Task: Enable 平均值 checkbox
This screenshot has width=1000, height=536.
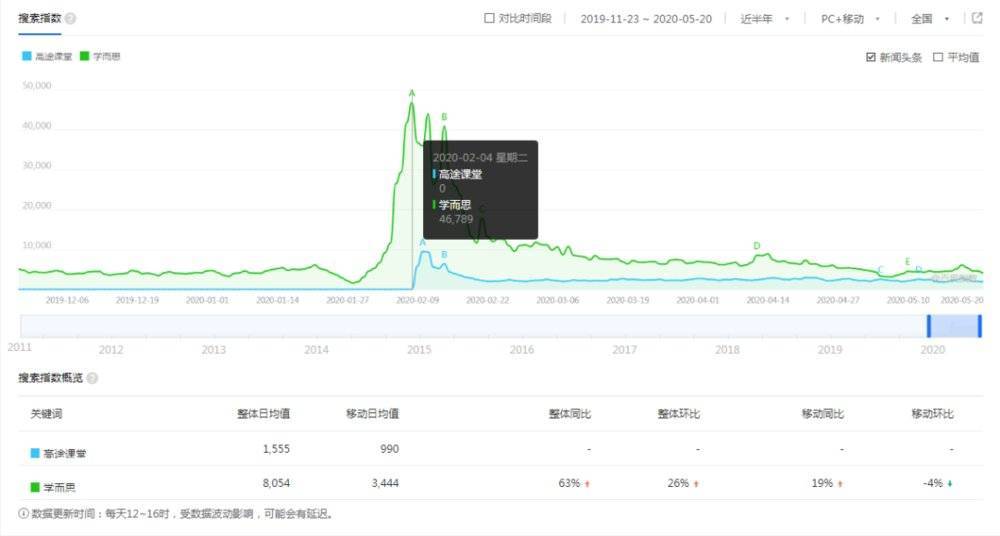Action: [x=938, y=57]
